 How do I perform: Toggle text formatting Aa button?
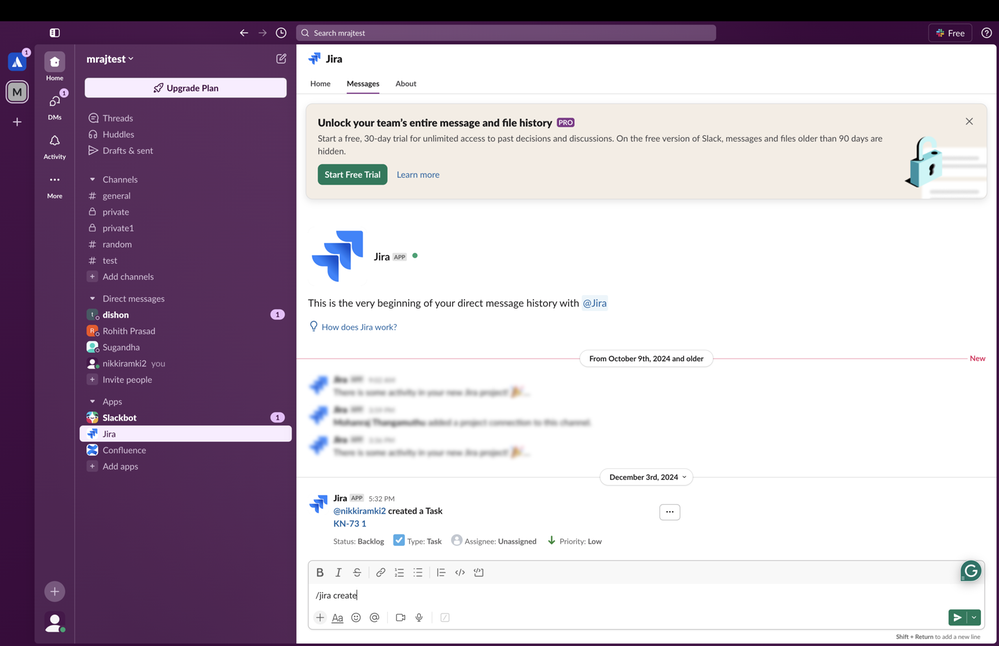338,617
